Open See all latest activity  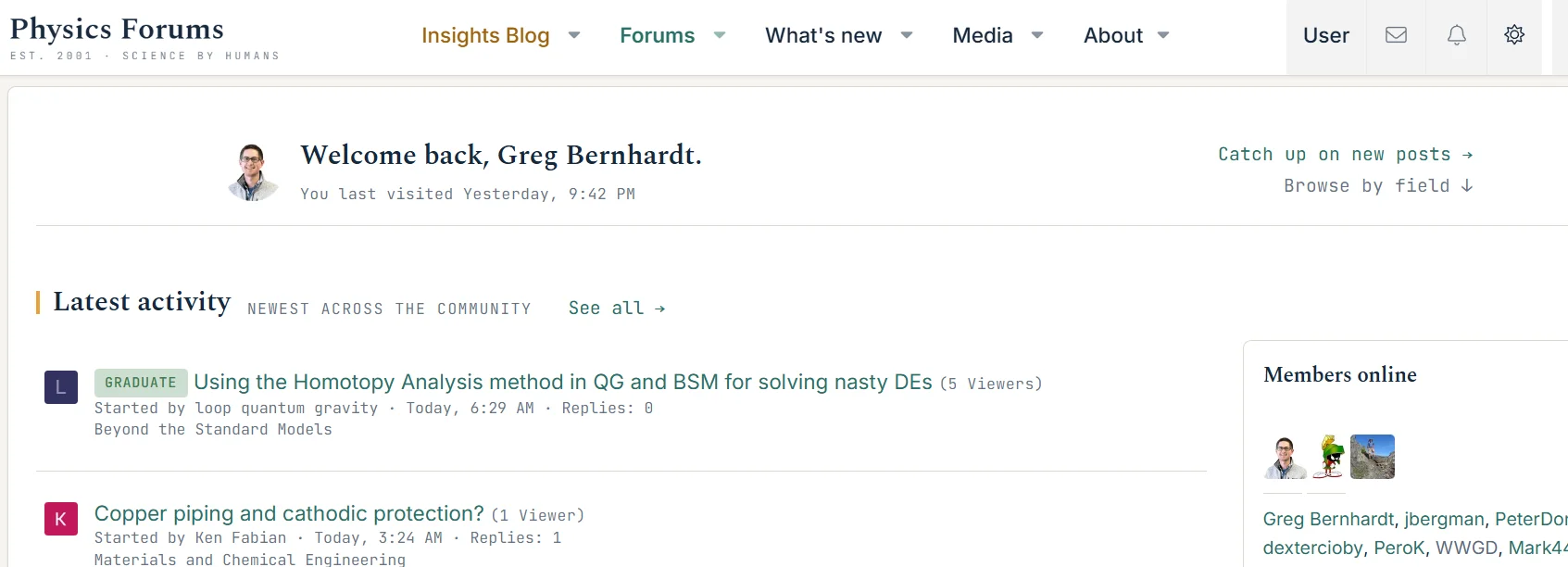click(x=617, y=309)
